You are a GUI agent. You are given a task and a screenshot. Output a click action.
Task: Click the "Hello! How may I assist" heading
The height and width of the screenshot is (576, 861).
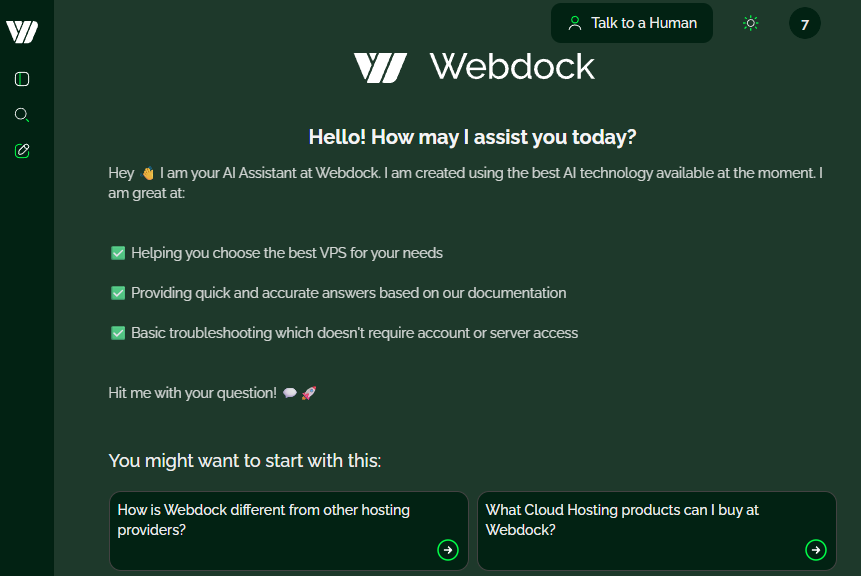(x=472, y=137)
